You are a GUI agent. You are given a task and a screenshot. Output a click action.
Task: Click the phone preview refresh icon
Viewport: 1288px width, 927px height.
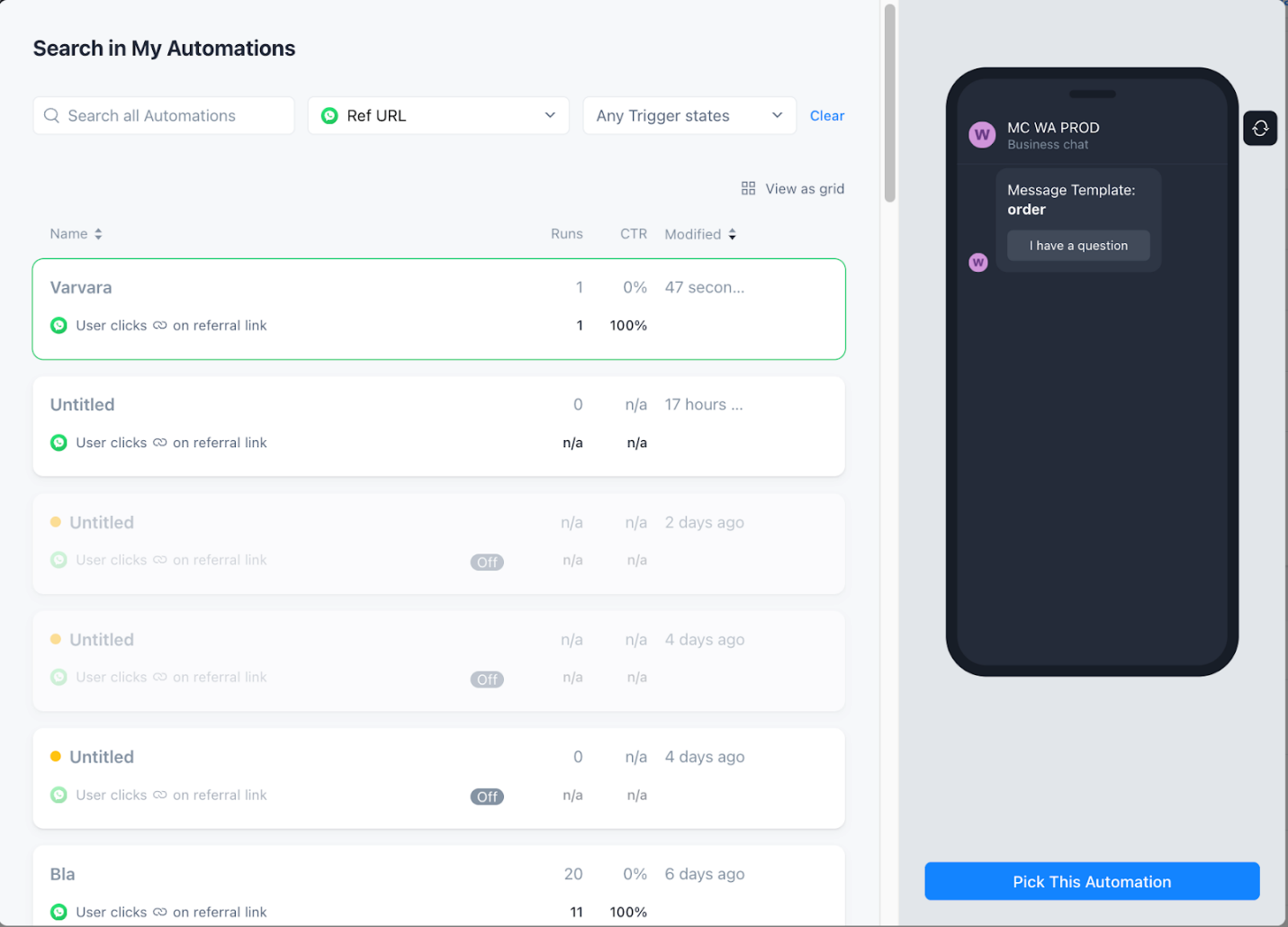pyautogui.click(x=1260, y=128)
